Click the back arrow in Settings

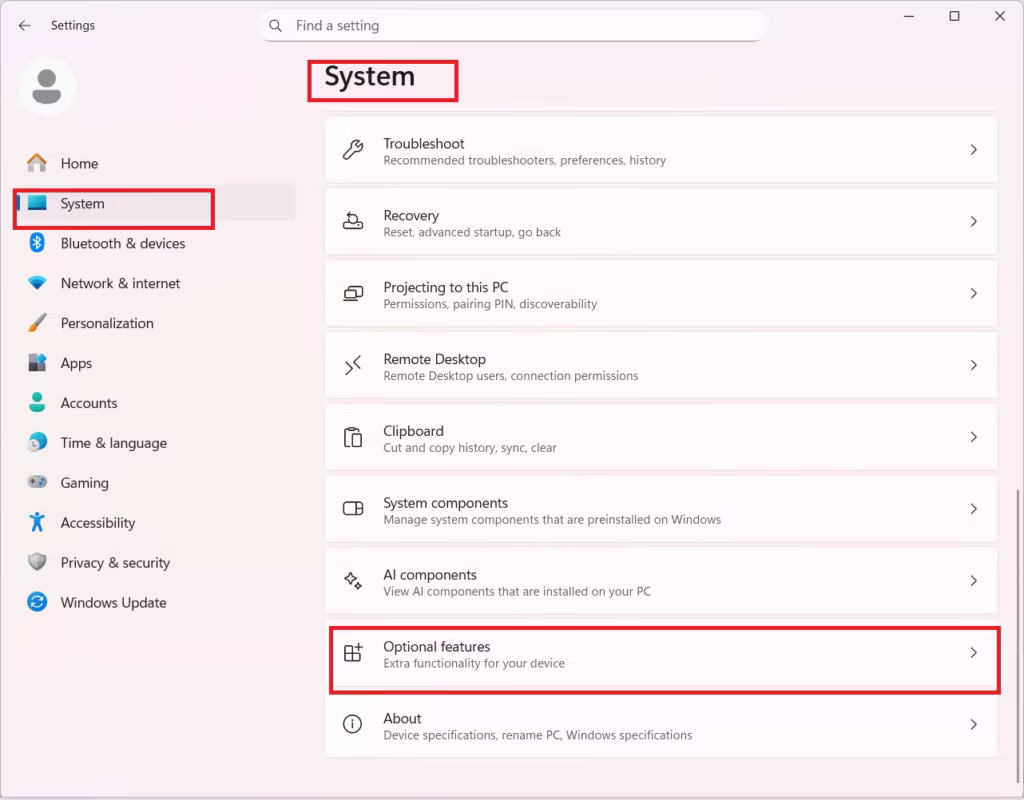tap(25, 25)
